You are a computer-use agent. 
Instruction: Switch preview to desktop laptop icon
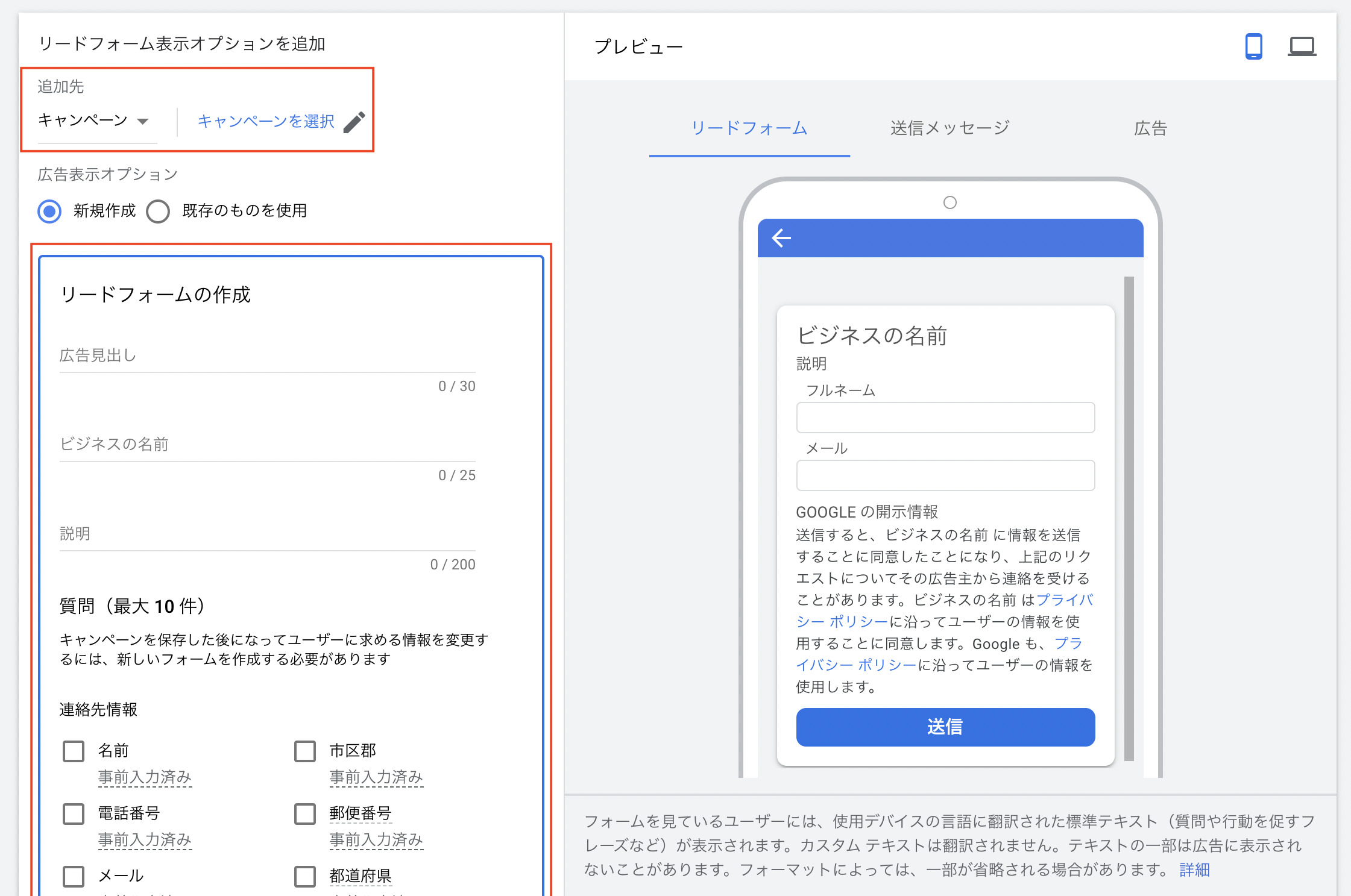click(x=1302, y=46)
